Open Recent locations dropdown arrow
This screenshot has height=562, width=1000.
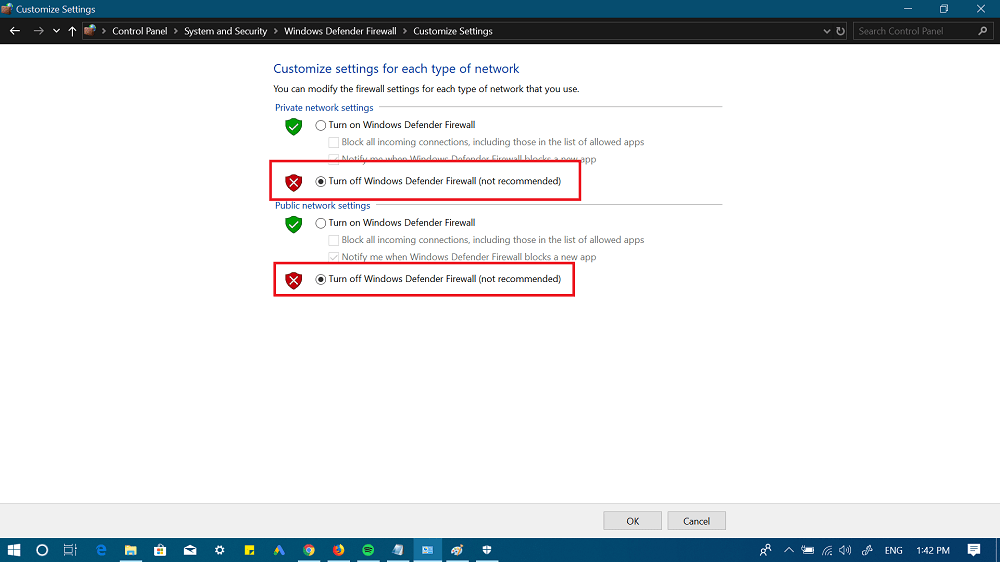coord(56,31)
